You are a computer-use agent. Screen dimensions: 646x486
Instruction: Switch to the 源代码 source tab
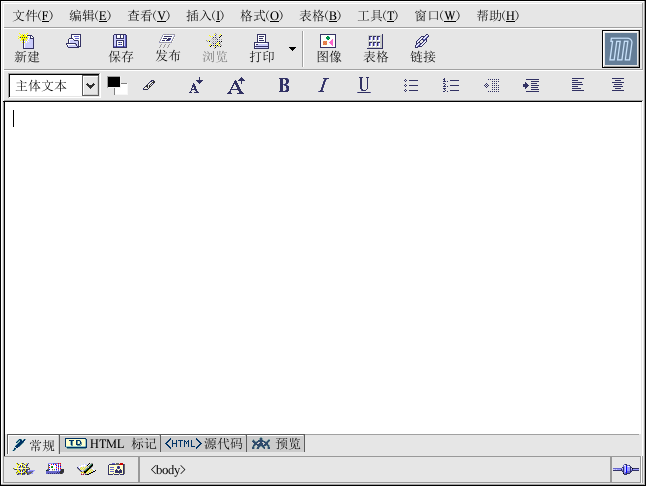click(204, 443)
